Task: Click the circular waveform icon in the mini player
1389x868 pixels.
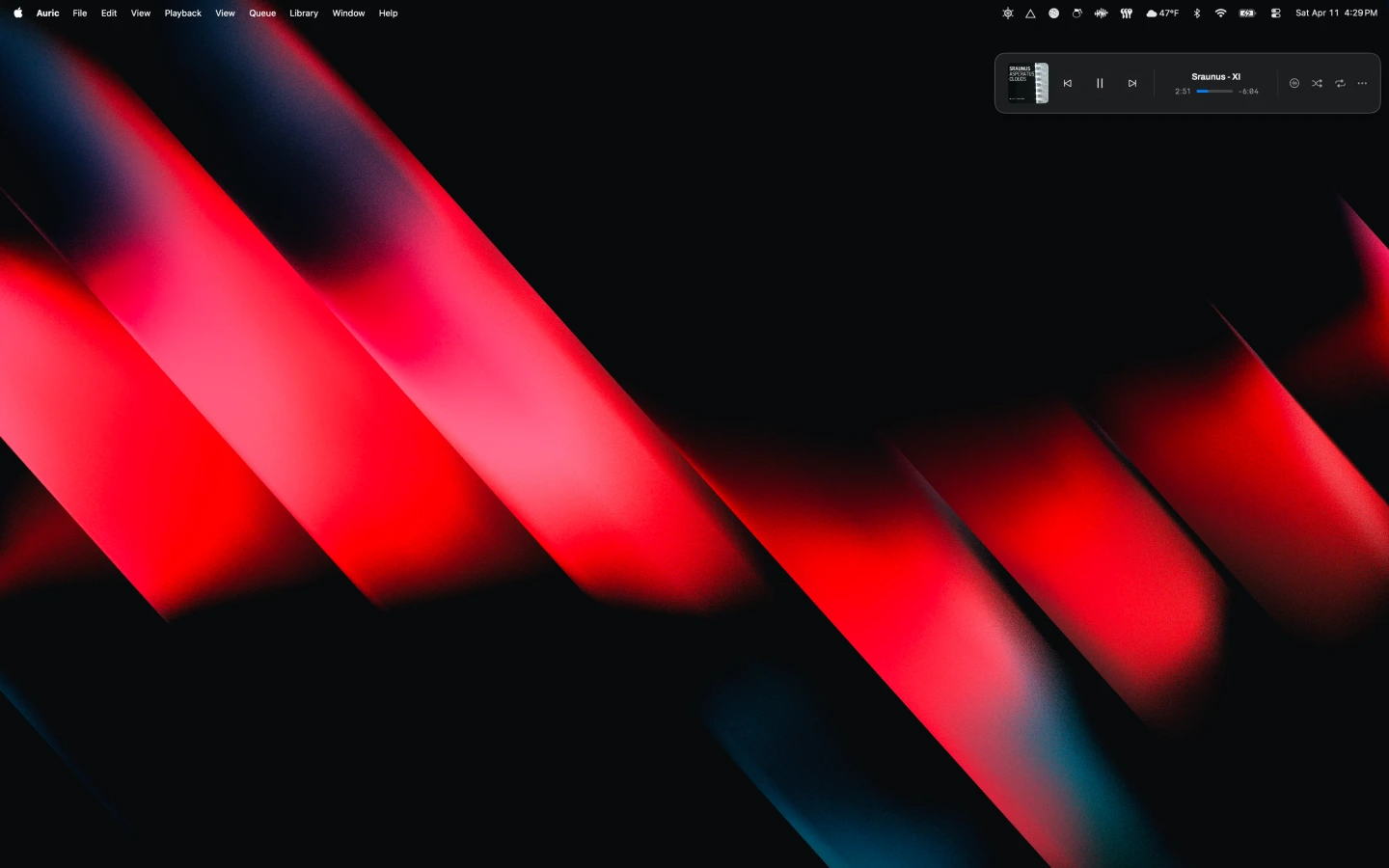Action: [x=1294, y=84]
